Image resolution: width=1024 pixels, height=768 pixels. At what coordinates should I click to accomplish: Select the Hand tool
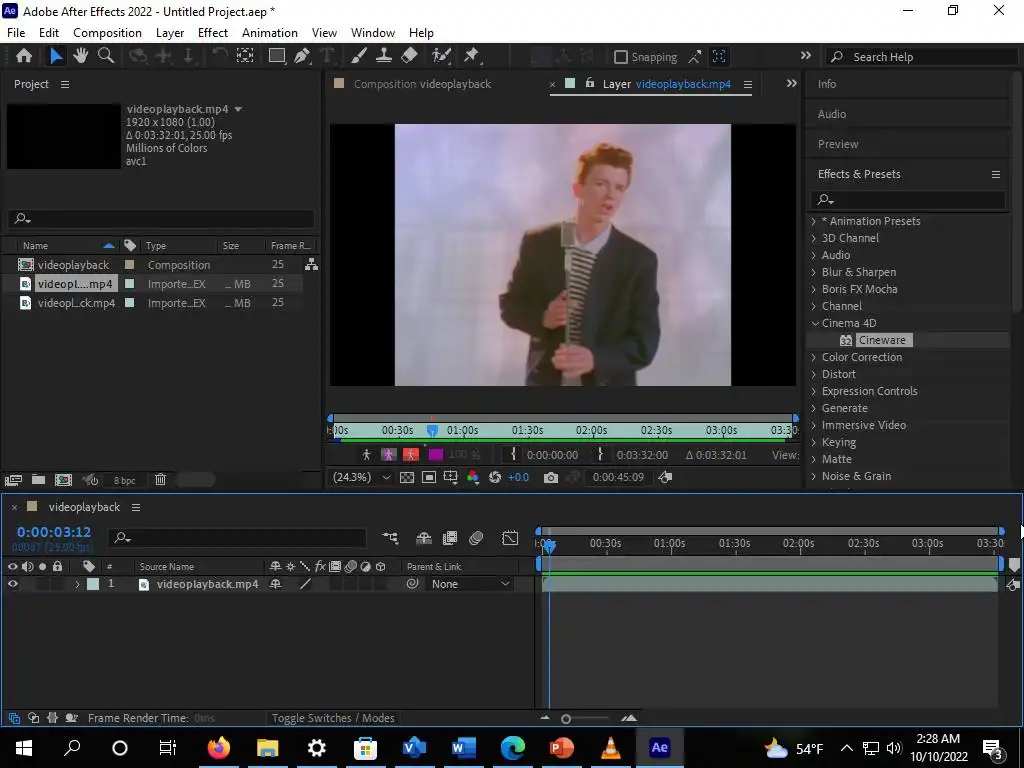tap(81, 56)
